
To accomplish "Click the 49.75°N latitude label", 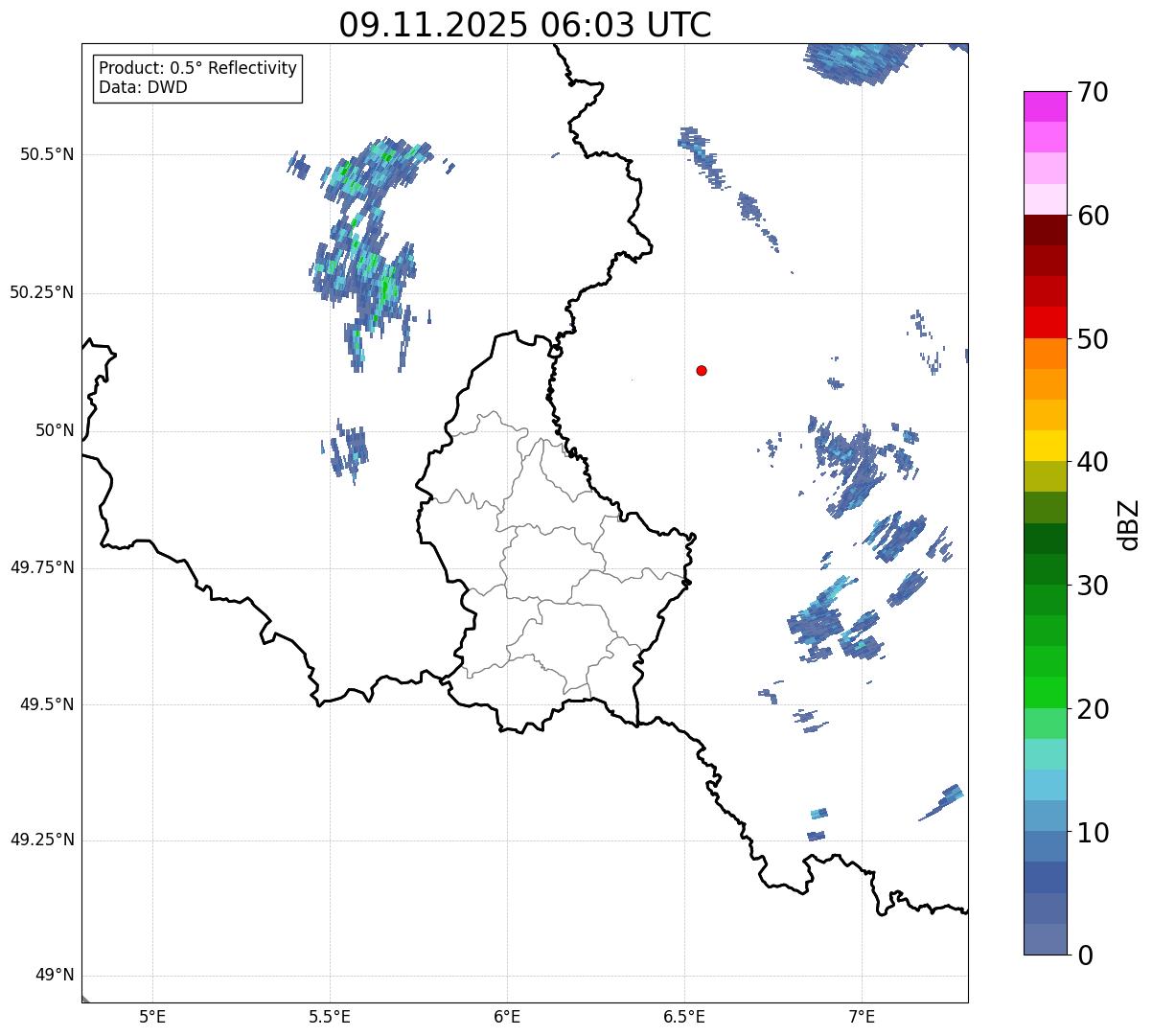I will click(x=42, y=567).
